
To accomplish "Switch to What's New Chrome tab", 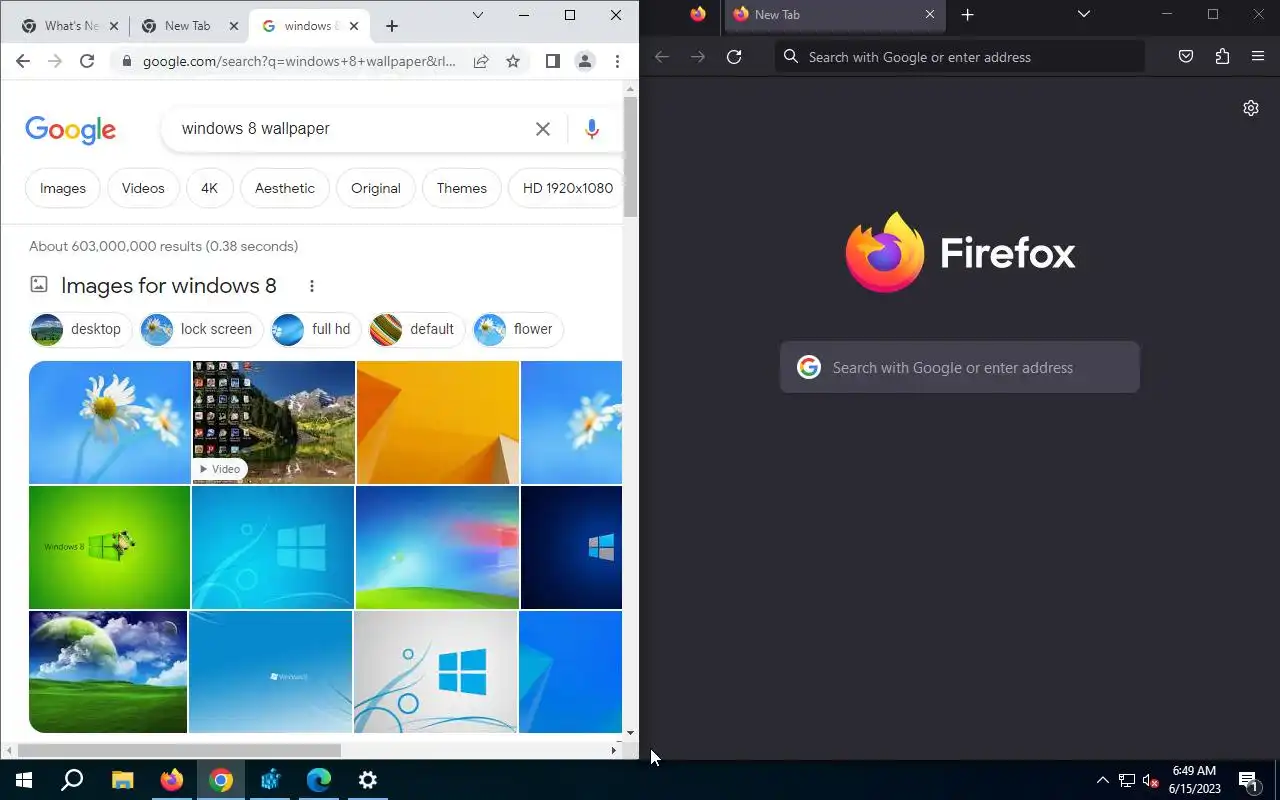I will 70,26.
